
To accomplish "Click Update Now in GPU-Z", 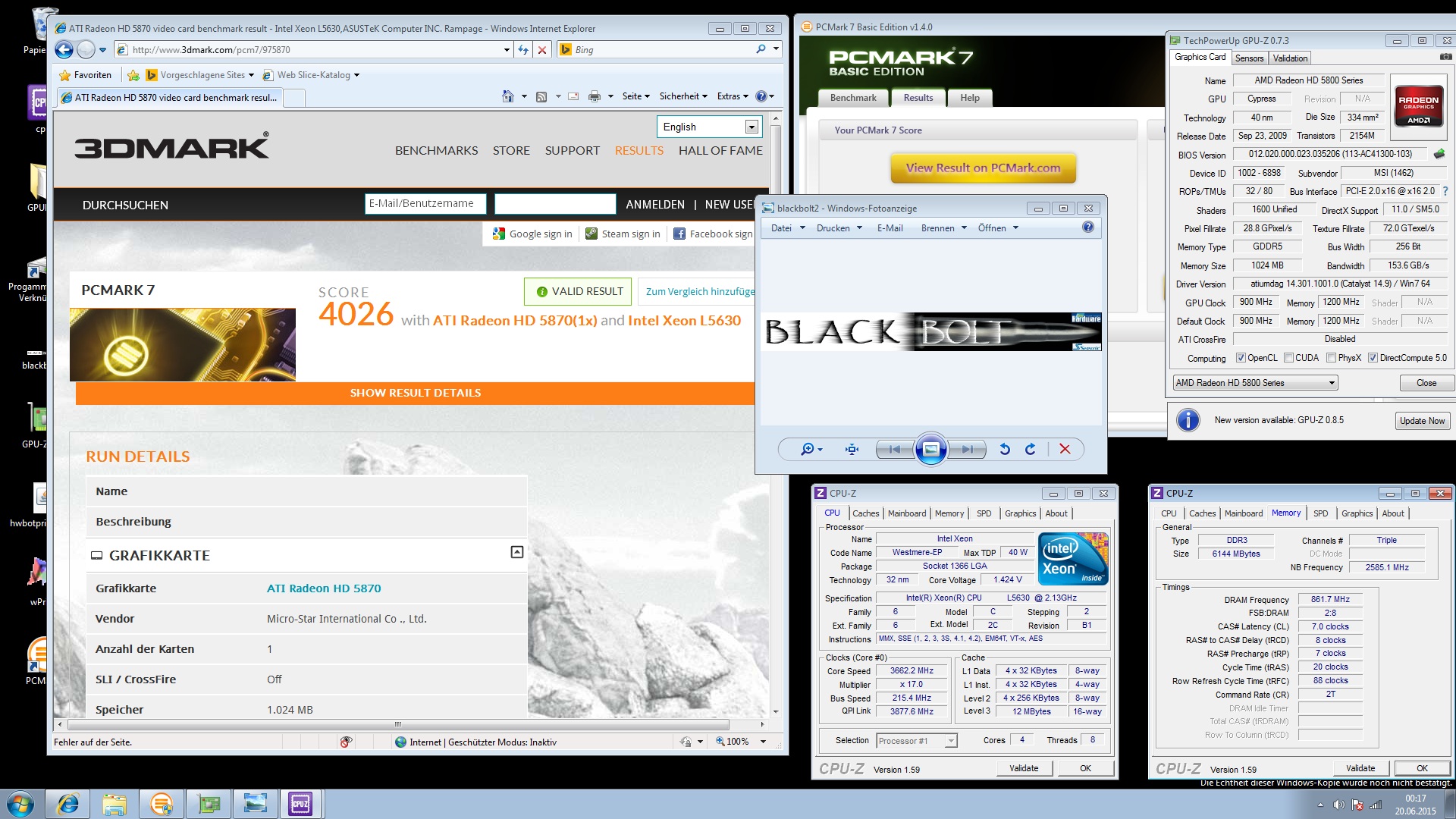I will (1422, 421).
